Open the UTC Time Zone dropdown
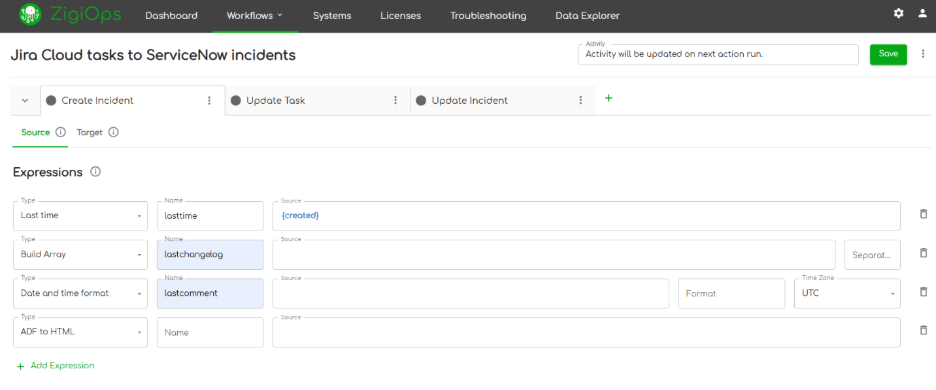 coord(847,293)
